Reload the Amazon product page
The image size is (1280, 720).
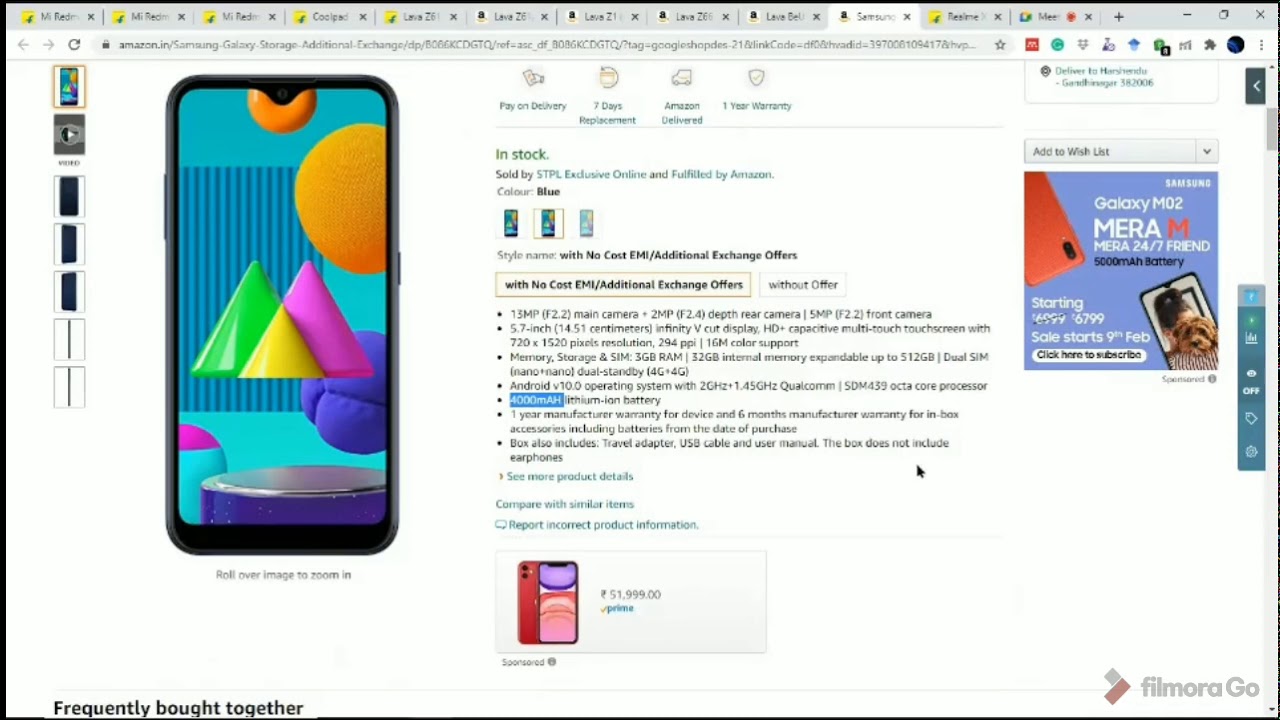pos(74,45)
